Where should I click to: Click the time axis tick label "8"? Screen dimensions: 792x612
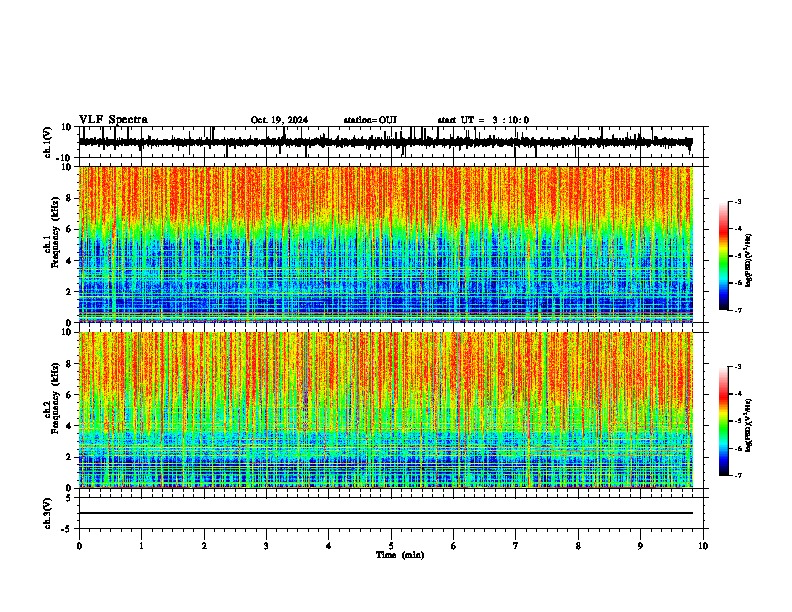[578, 546]
